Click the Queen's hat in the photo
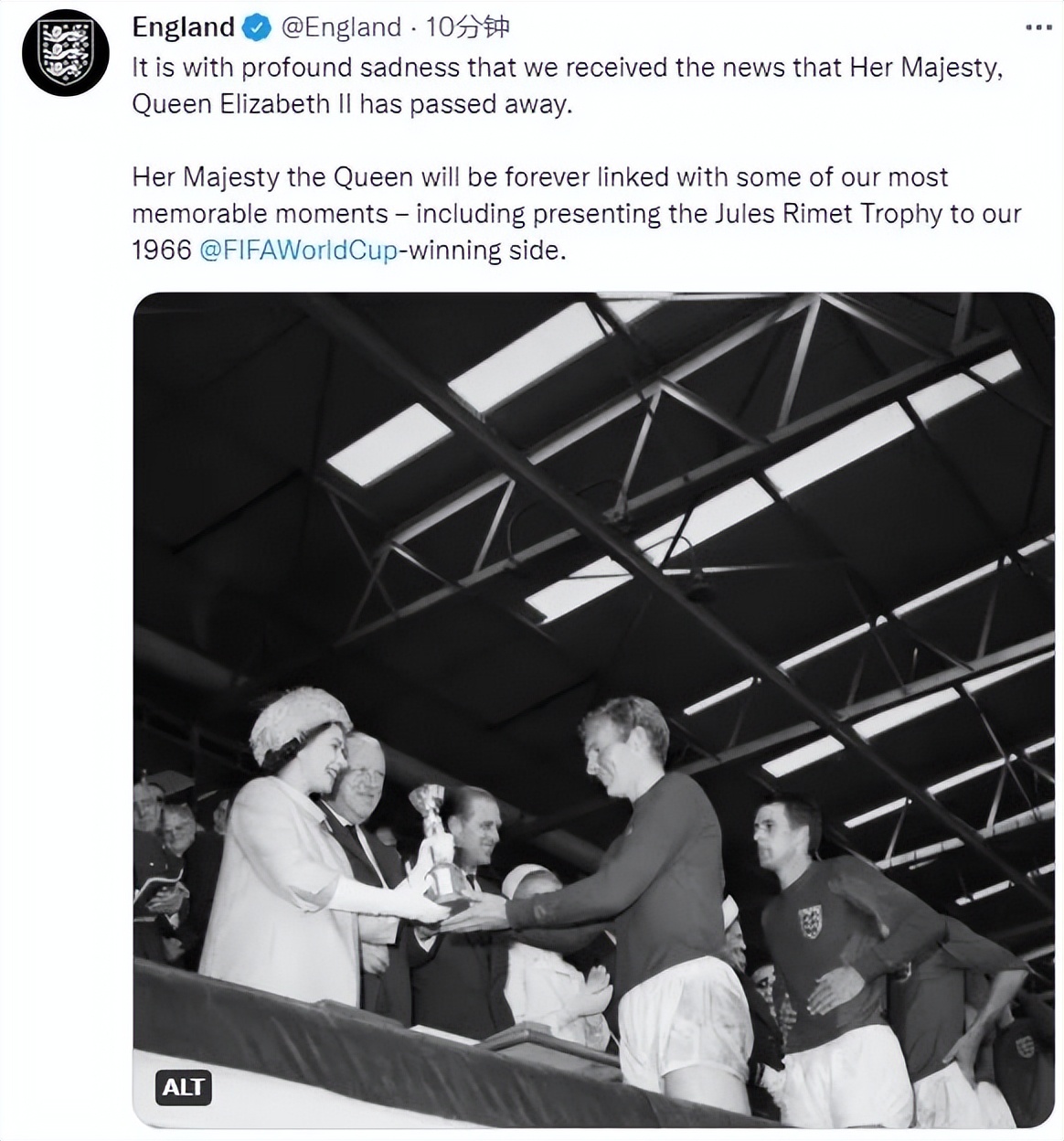The height and width of the screenshot is (1141, 1064). 299,720
